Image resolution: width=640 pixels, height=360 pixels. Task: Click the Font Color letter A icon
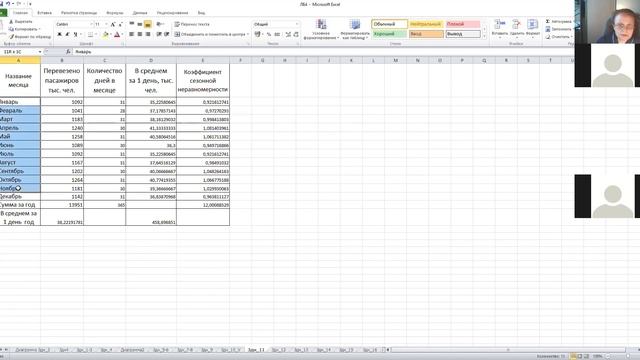[x=117, y=35]
